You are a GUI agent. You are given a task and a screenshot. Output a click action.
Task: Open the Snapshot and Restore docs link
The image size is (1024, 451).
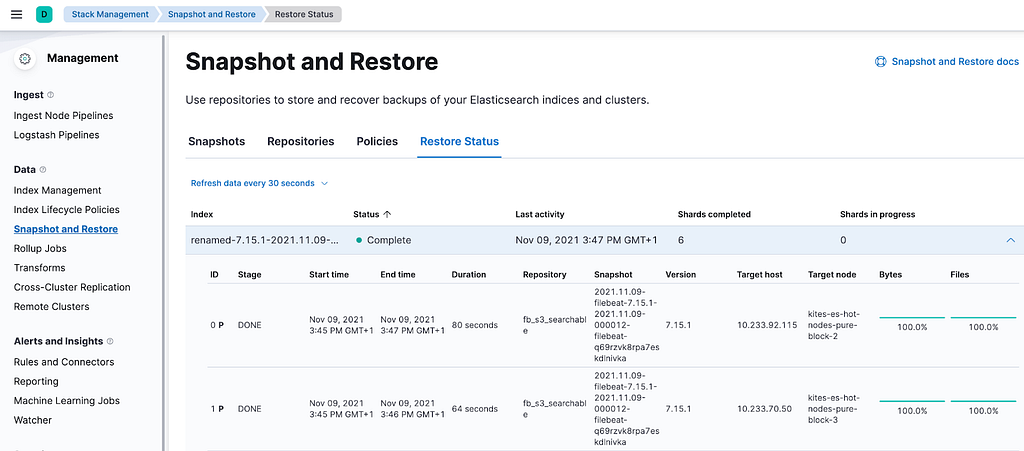point(955,61)
